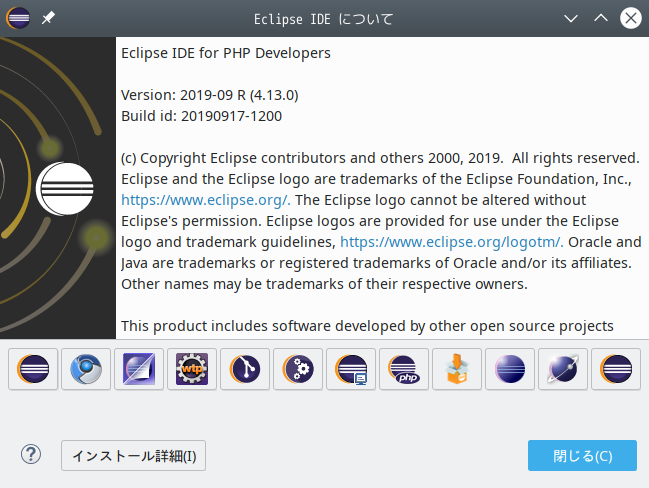The image size is (649, 488).
Task: Open the Marketplace orange box icon
Action: tap(457, 369)
